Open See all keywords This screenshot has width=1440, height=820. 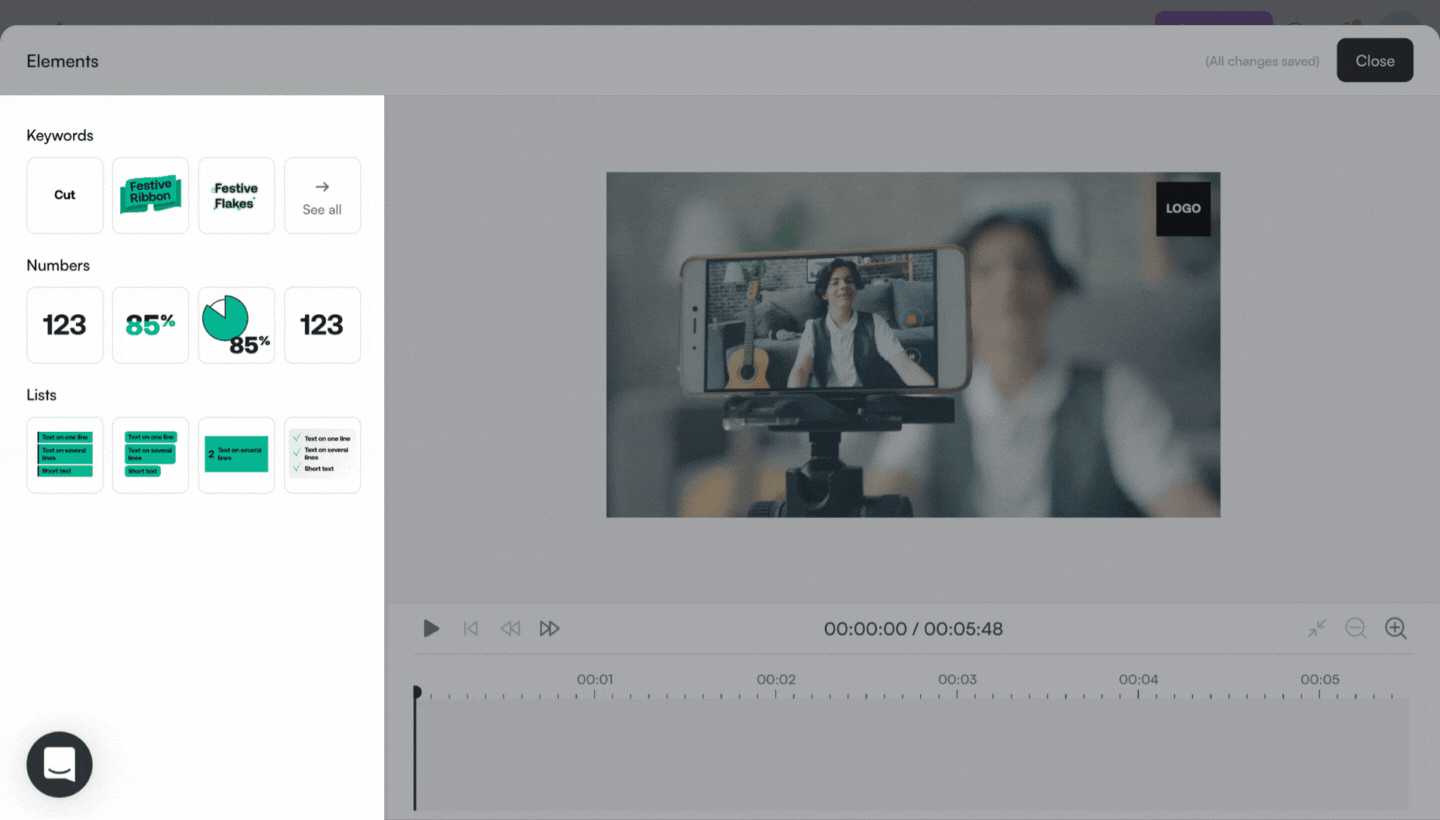322,195
